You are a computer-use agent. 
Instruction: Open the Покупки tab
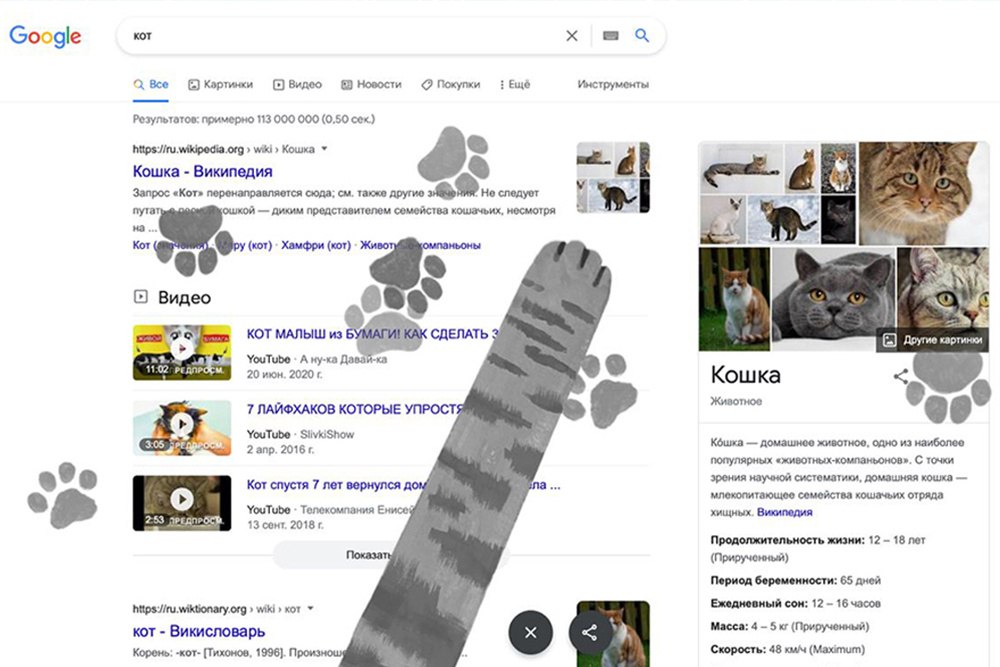(x=450, y=85)
